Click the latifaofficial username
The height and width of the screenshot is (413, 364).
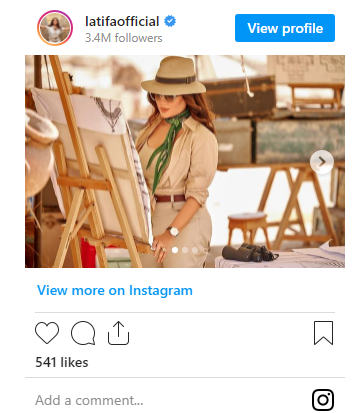122,22
